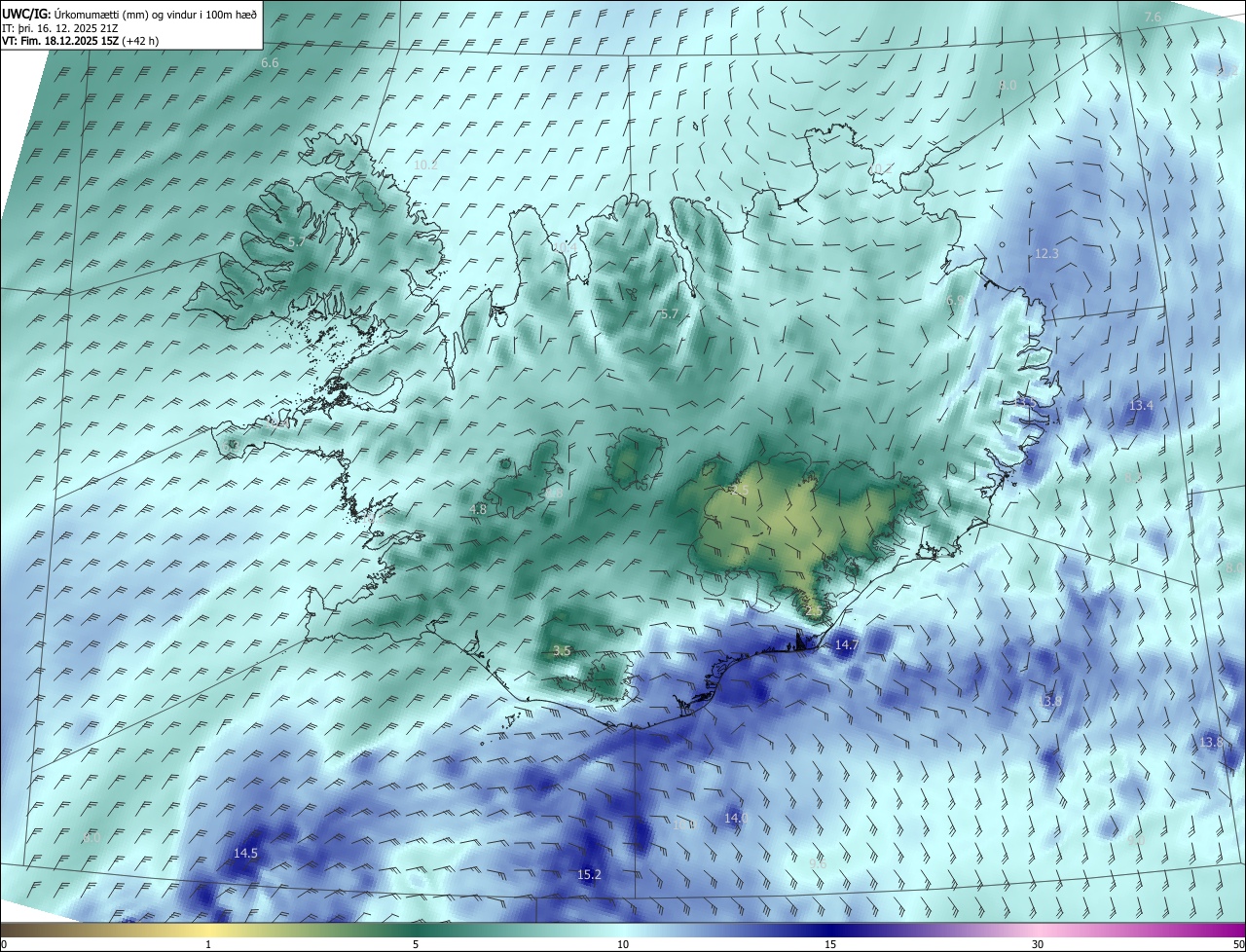The image size is (1246, 952).
Task: Click the 10 tick on the color scale
Action: tap(623, 944)
